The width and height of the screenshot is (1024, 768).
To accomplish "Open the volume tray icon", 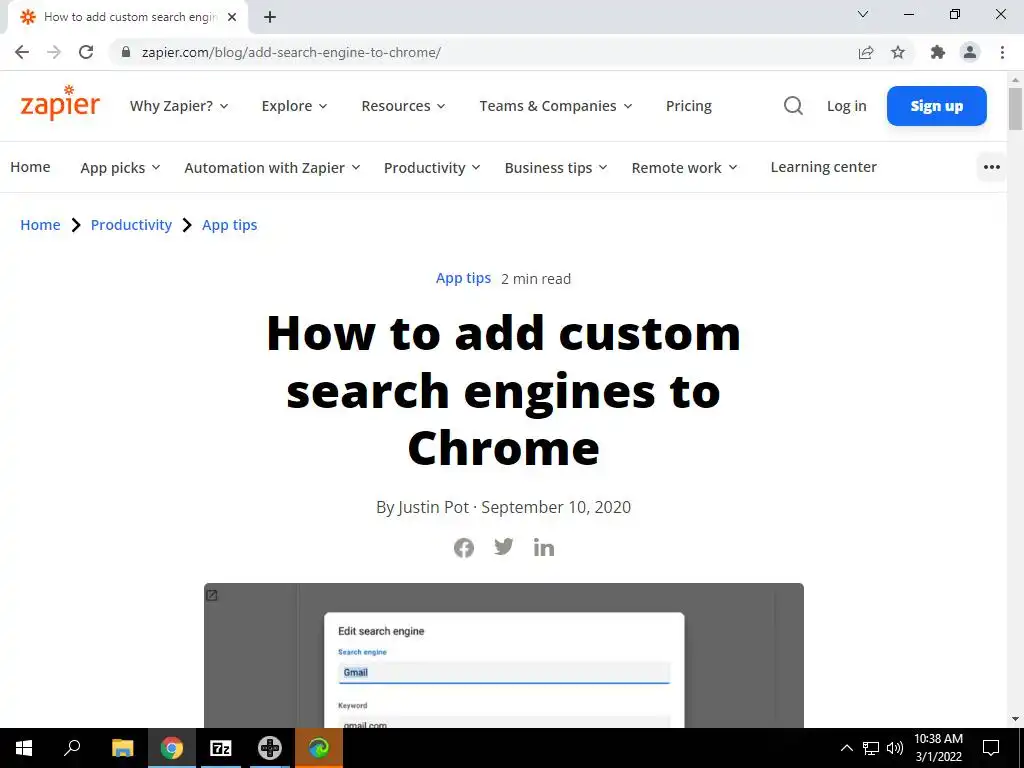I will [x=895, y=748].
